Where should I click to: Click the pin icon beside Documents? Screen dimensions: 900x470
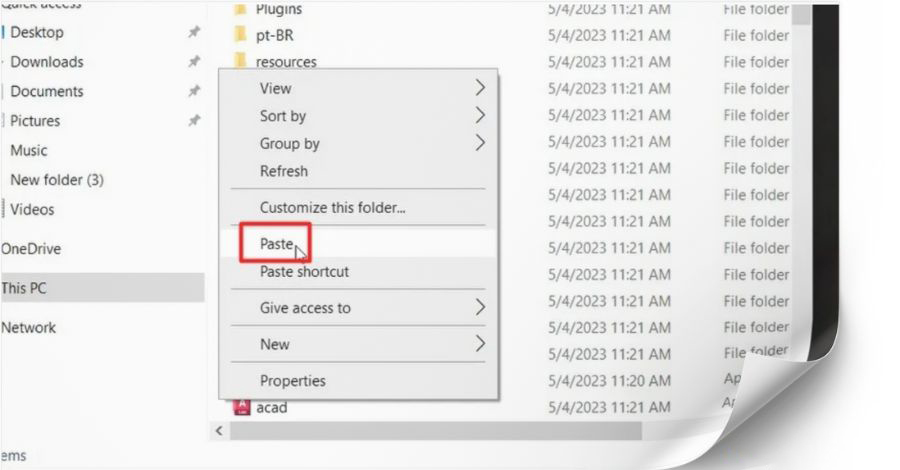194,91
